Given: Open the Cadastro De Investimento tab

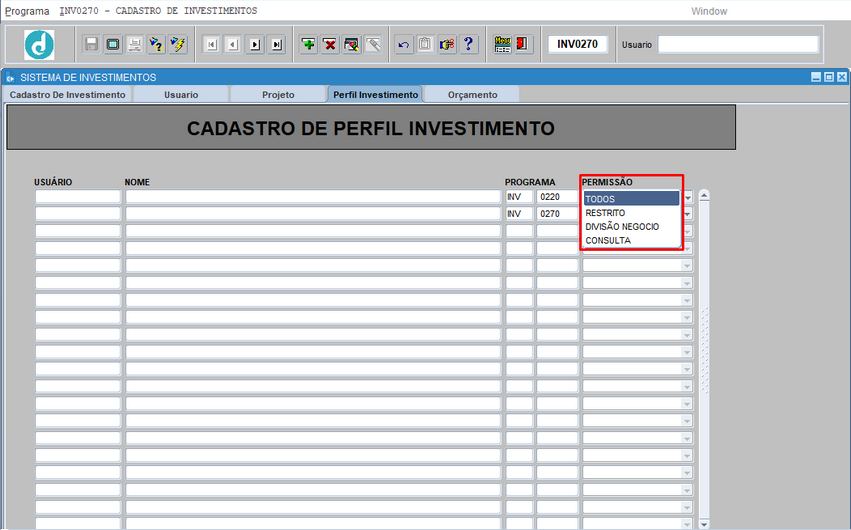Looking at the screenshot, I should (68, 94).
